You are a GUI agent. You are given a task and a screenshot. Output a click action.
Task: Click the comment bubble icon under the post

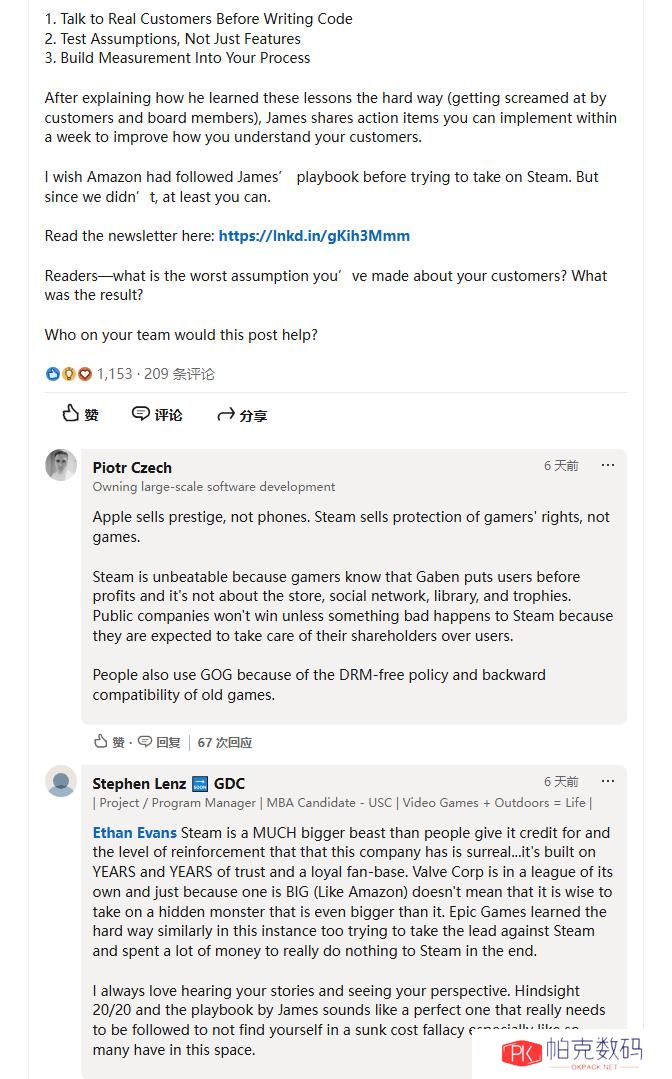point(141,414)
